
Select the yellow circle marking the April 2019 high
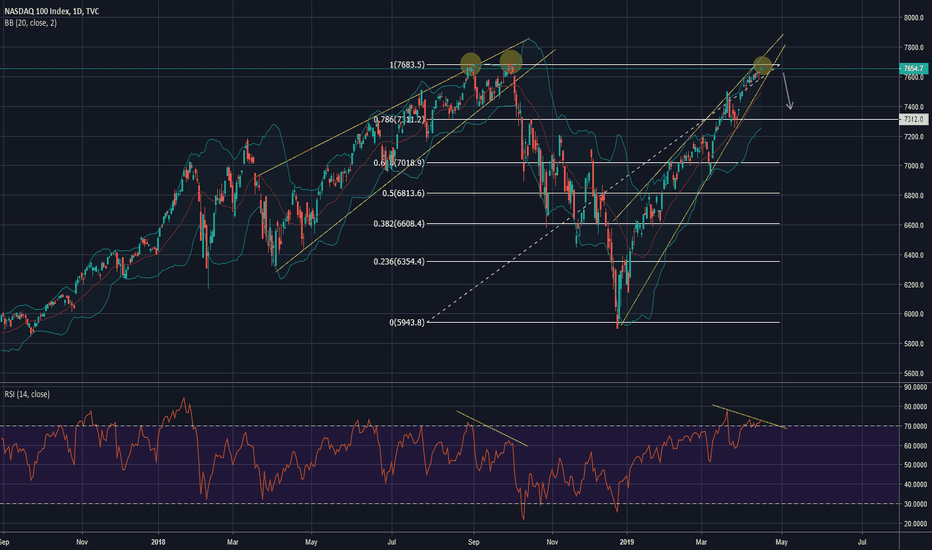pyautogui.click(x=763, y=65)
